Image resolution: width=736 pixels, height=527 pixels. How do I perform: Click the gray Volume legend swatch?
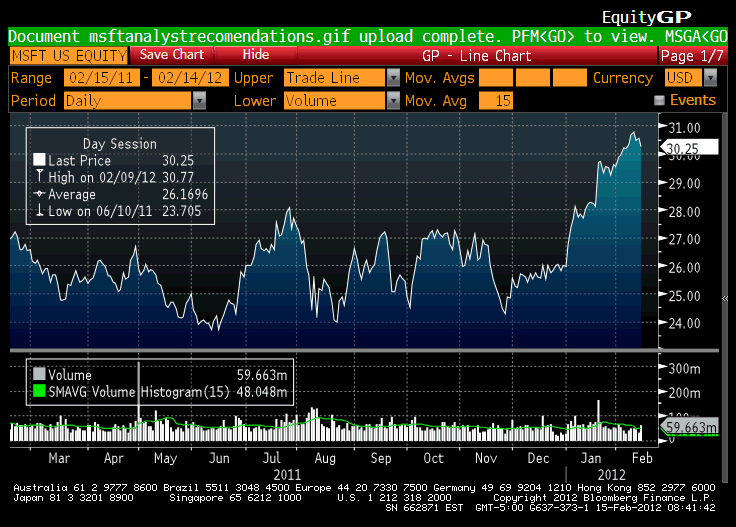[x=39, y=374]
